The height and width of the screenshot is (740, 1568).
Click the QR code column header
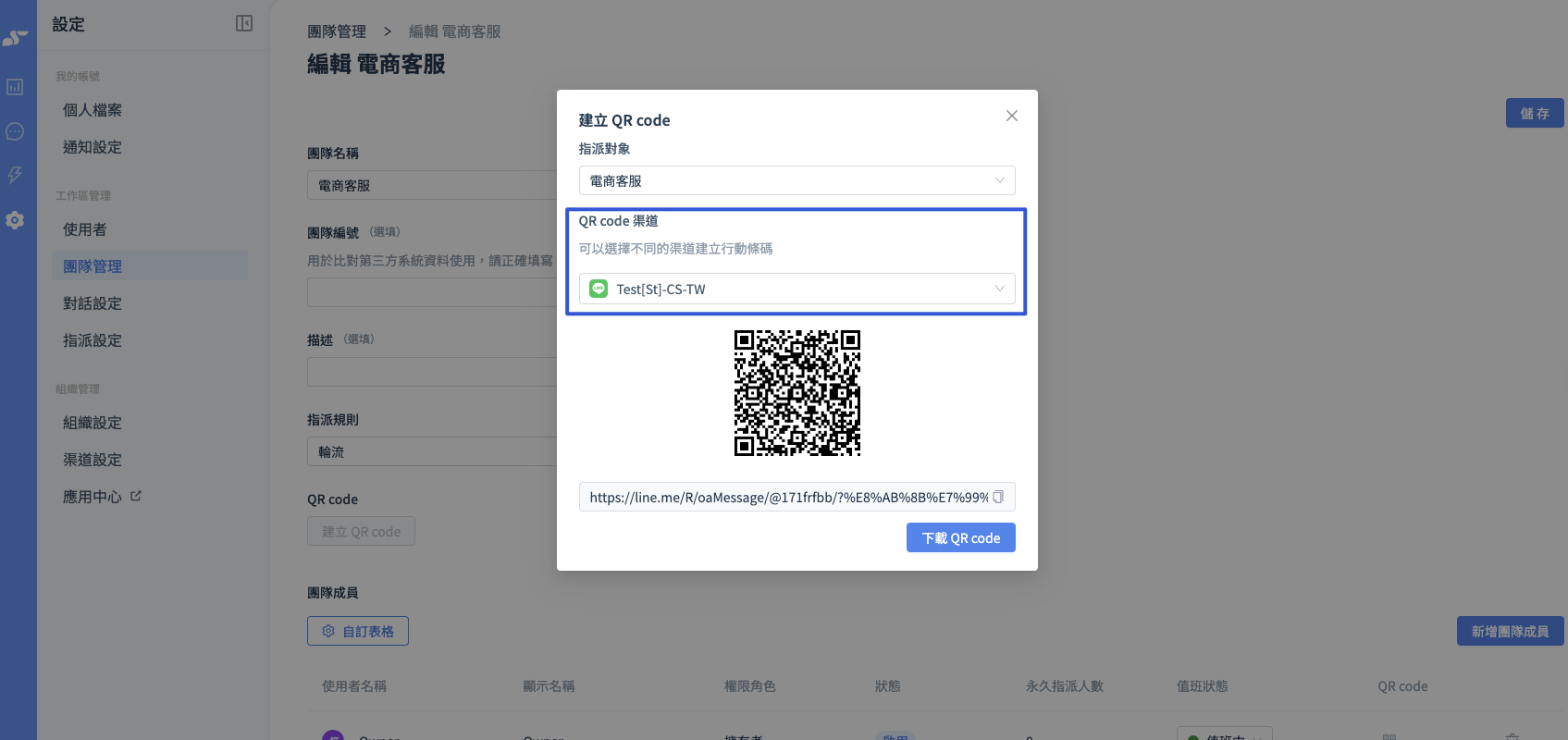[x=1402, y=686]
